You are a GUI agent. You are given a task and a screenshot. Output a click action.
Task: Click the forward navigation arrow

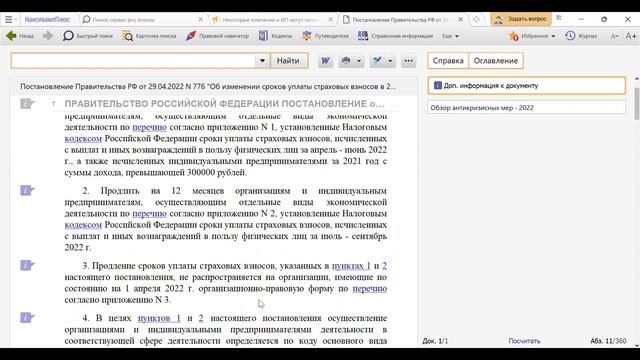[x=48, y=36]
